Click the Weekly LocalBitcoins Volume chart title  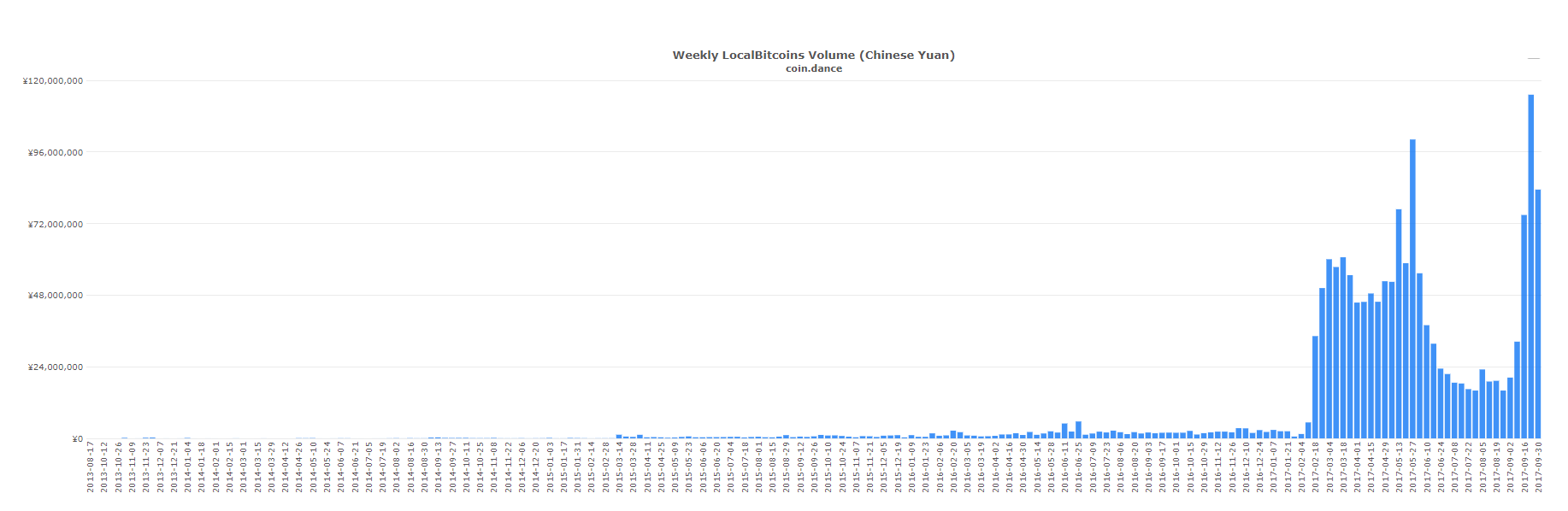[x=813, y=56]
